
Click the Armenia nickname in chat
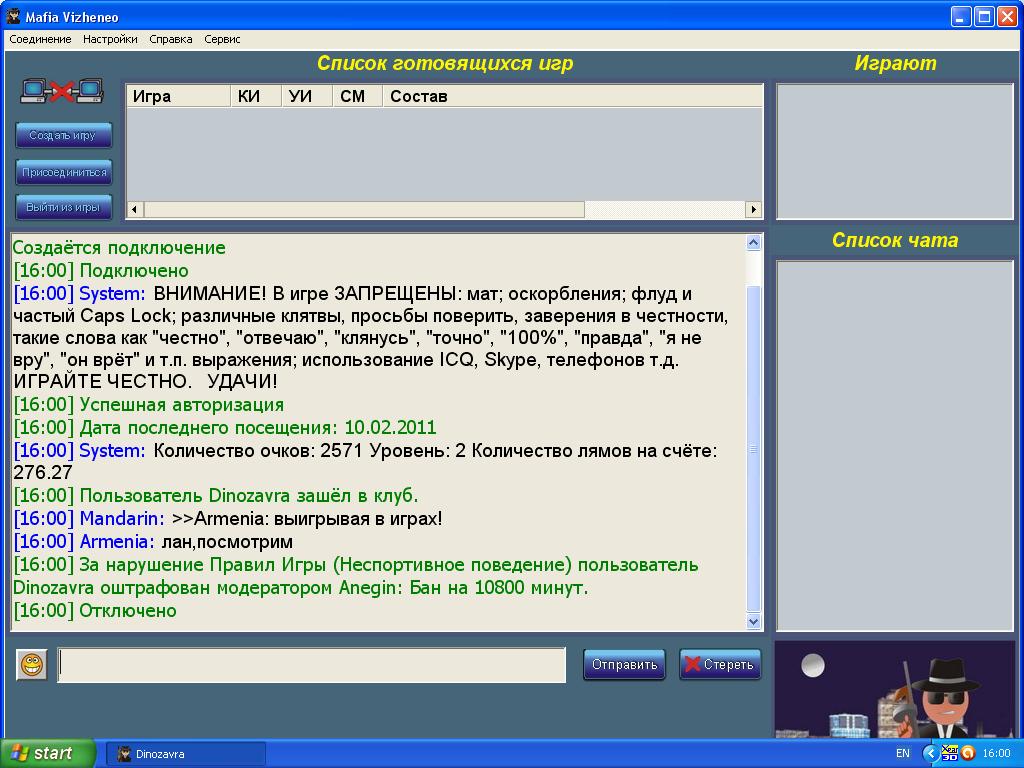pyautogui.click(x=117, y=541)
